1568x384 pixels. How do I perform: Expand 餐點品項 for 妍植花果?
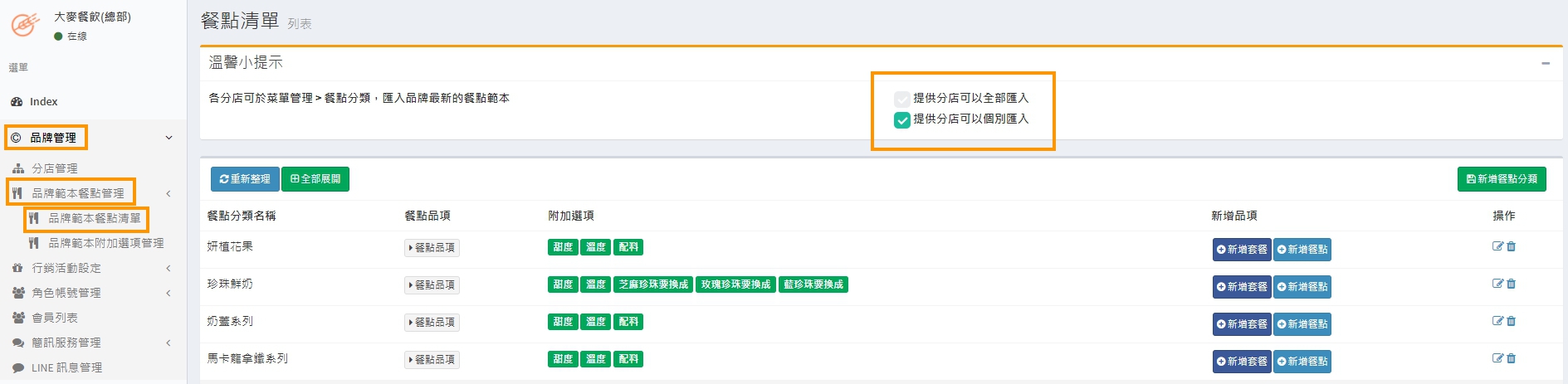[432, 248]
